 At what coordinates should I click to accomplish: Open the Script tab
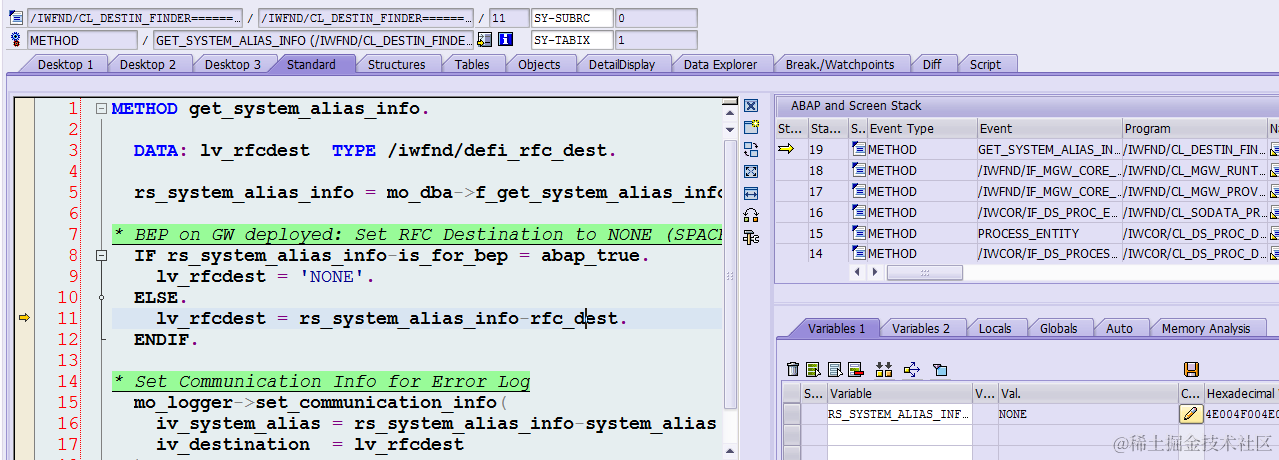(985, 64)
